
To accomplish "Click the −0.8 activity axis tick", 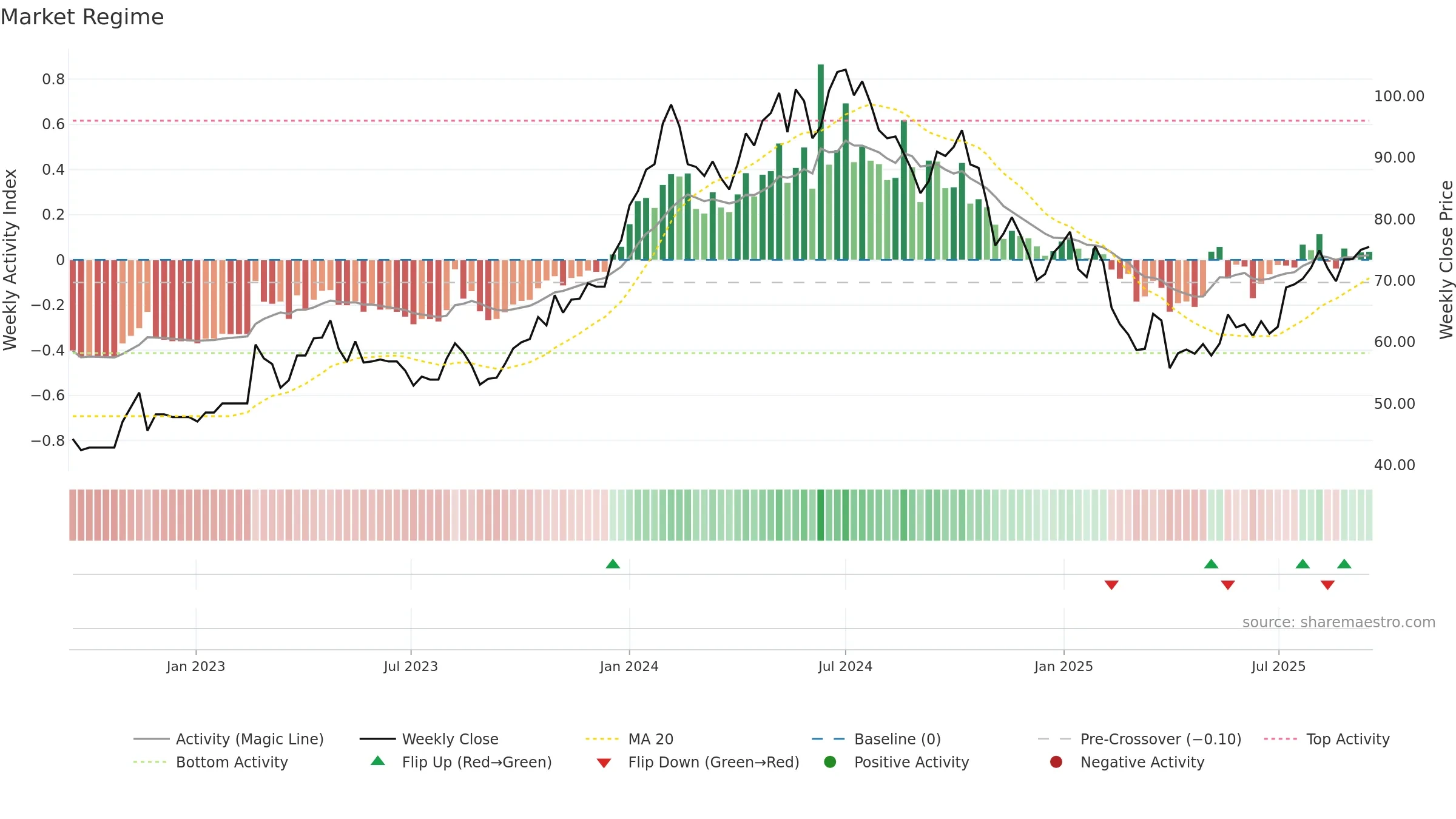I will 48,441.
